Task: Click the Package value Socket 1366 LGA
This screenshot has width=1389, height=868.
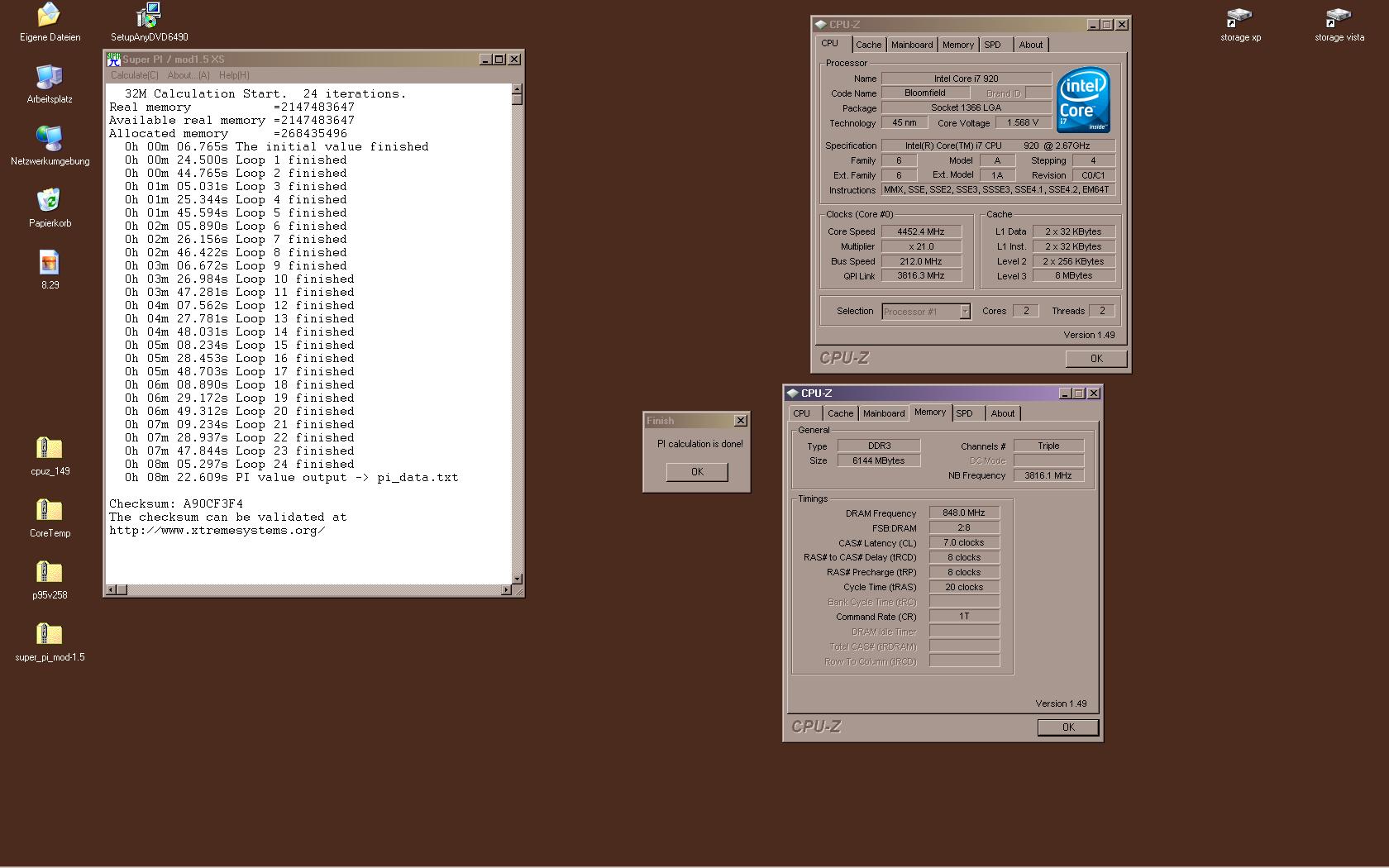Action: (967, 107)
